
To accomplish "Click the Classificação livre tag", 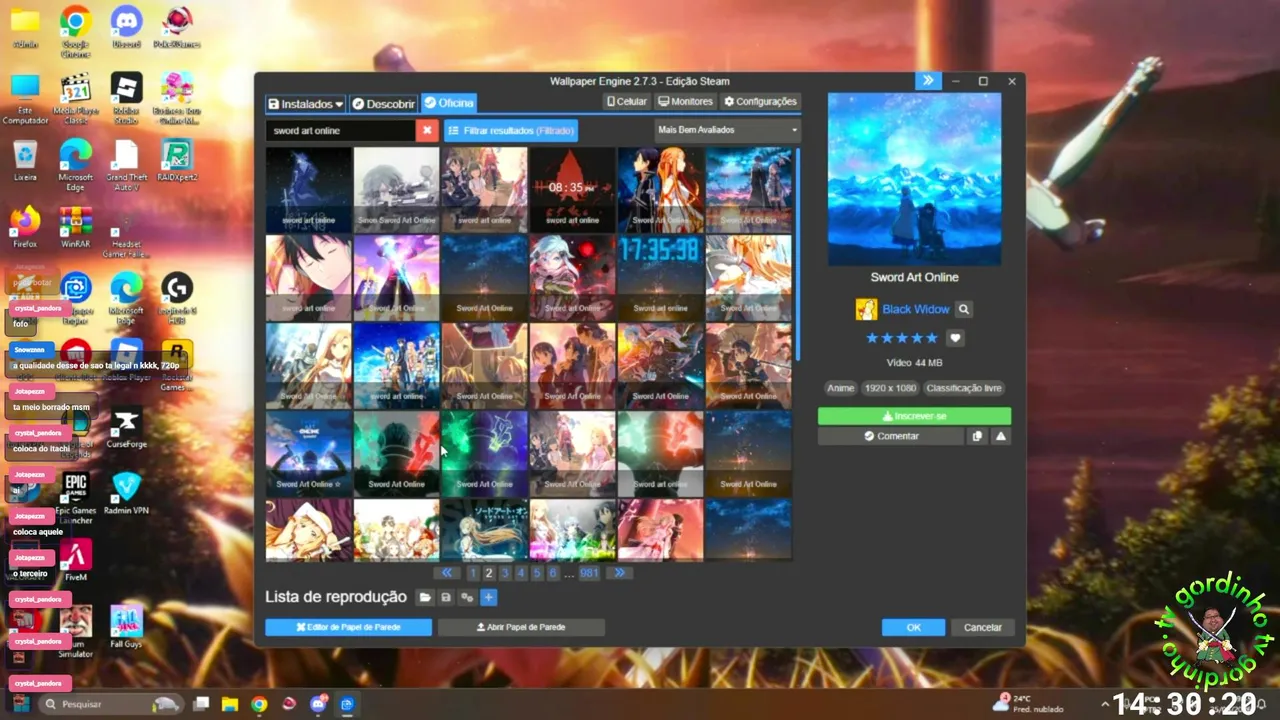I will (964, 388).
